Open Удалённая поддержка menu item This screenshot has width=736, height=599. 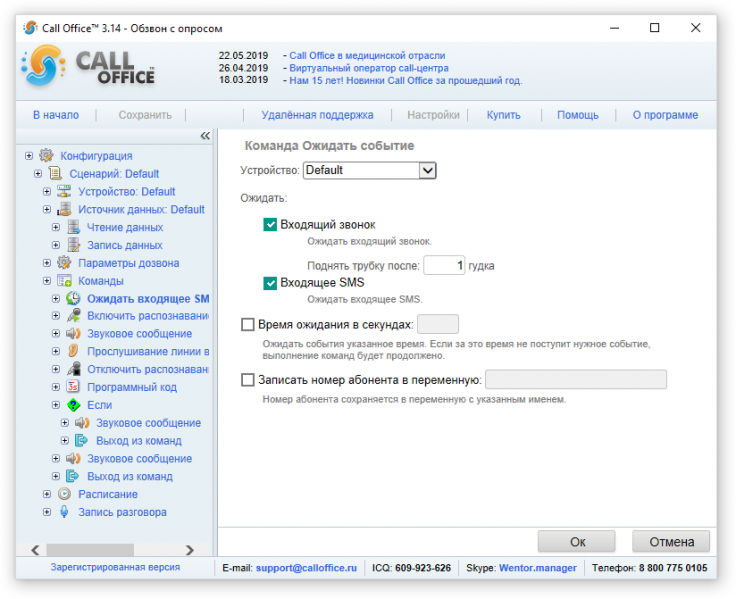pyautogui.click(x=317, y=115)
